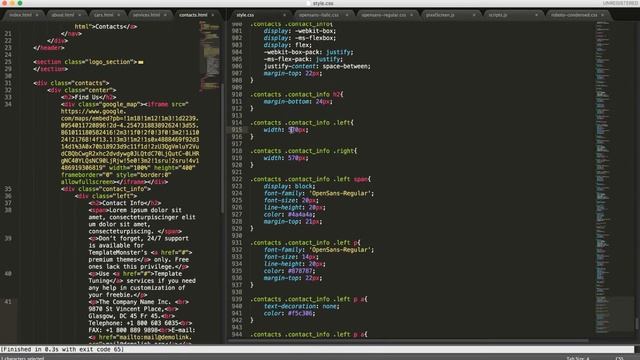Screen dimensions: 640x360
Task: Close the roboto-condensed.css tab
Action: pos(603,15)
